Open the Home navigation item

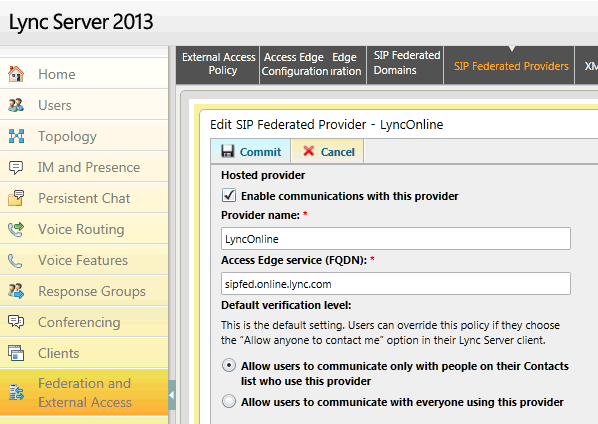coord(84,74)
